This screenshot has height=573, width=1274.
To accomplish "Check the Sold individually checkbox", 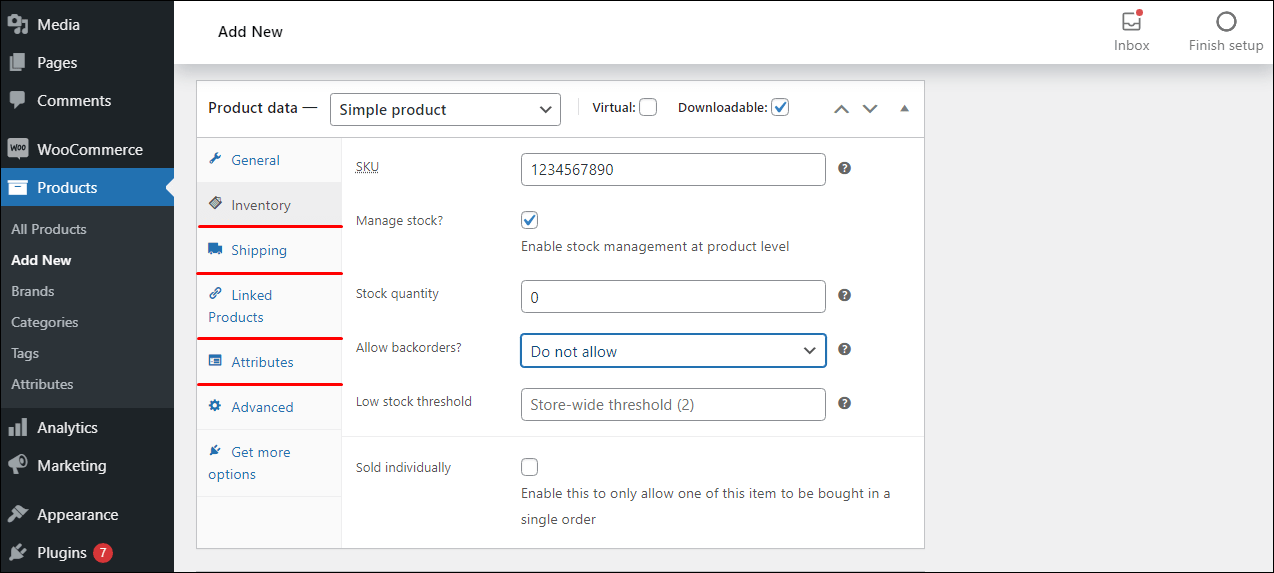I will (x=530, y=467).
